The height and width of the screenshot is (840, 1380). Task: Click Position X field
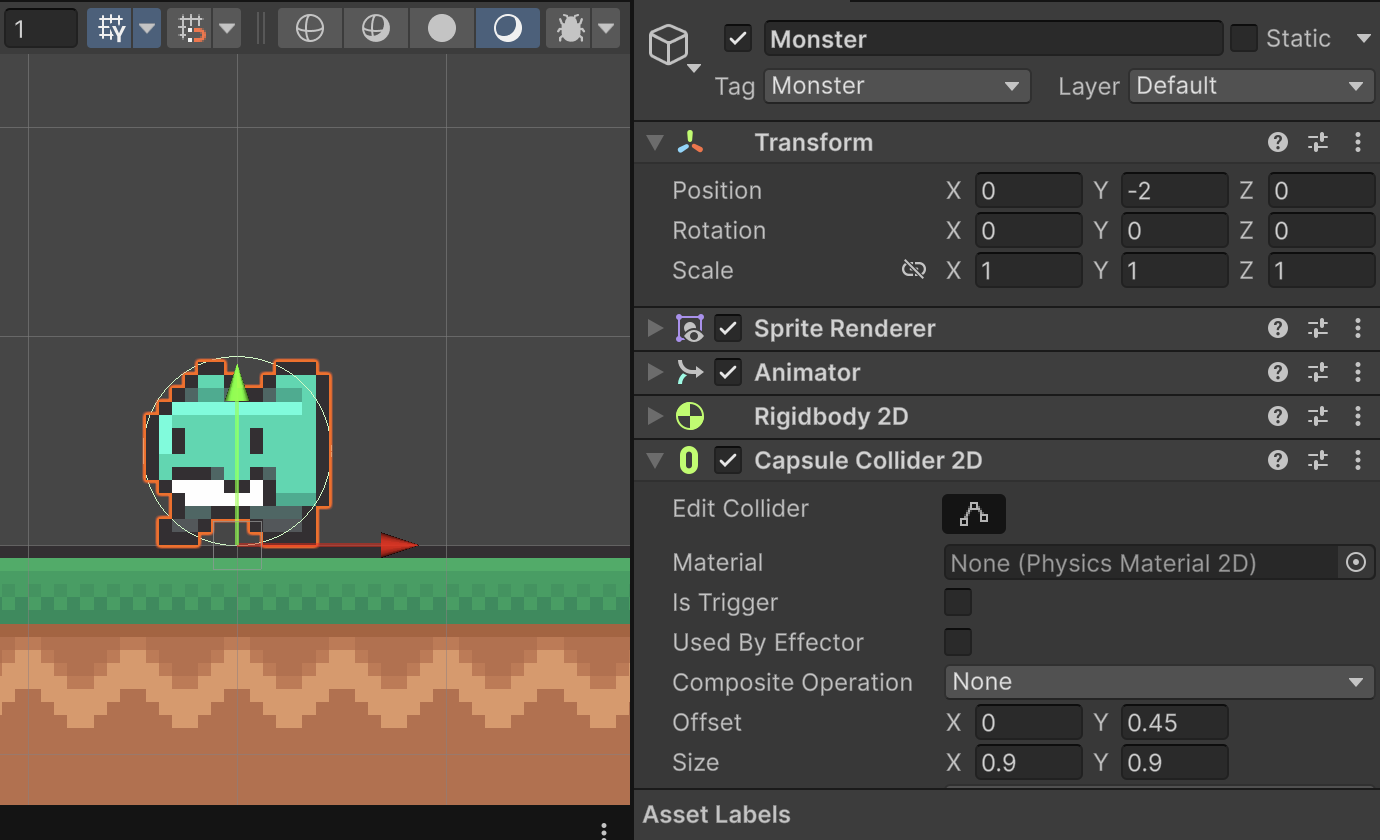pyautogui.click(x=1029, y=190)
